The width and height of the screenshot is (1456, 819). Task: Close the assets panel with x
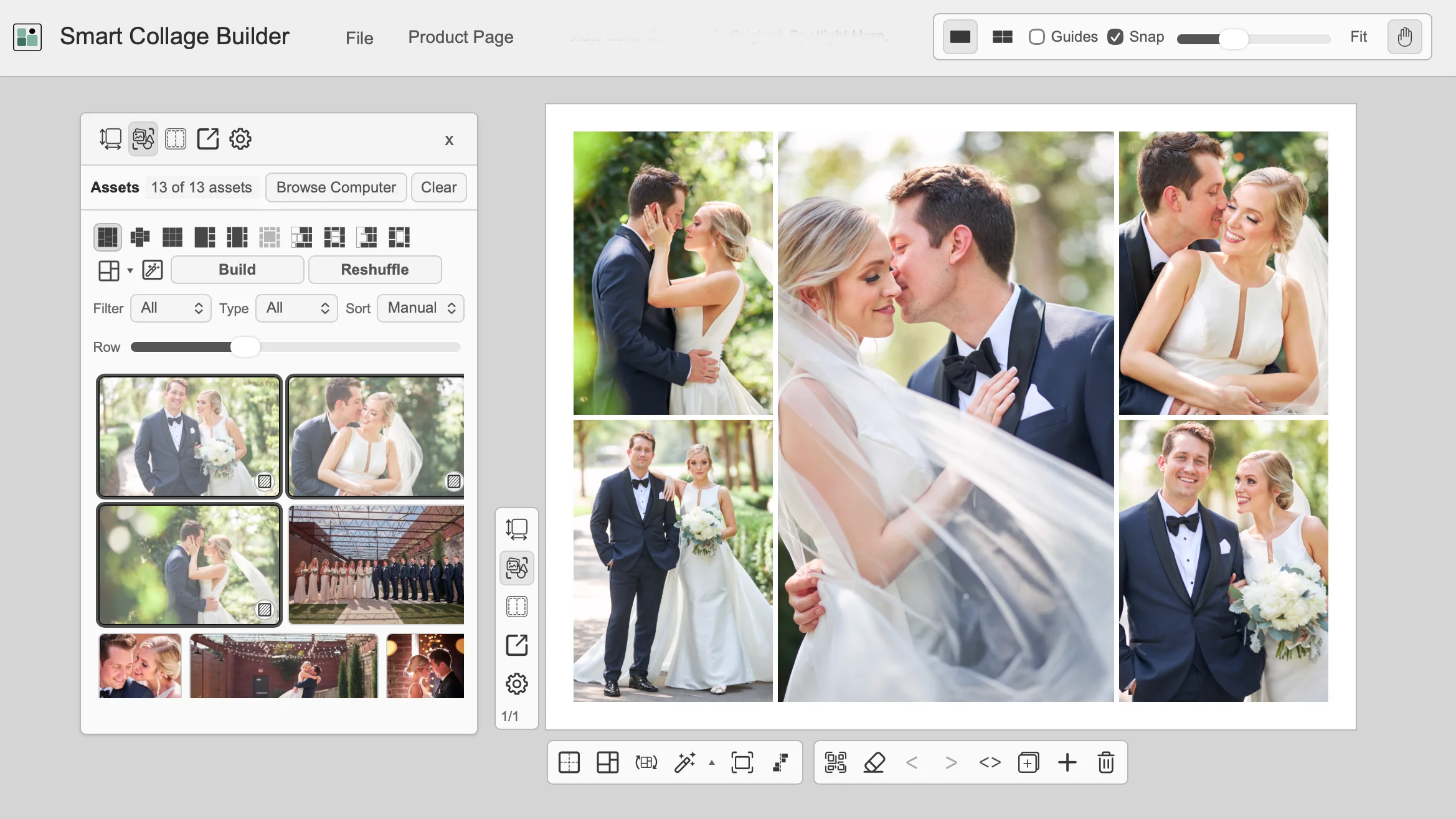pyautogui.click(x=449, y=140)
